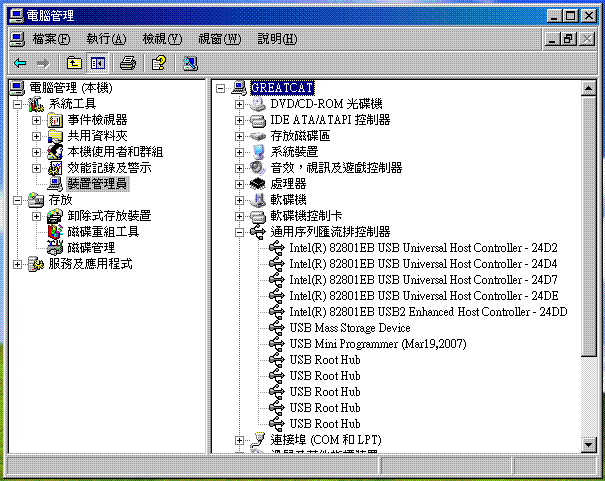Click the Scan for hardware changes icon
The image size is (605, 481).
(190, 63)
